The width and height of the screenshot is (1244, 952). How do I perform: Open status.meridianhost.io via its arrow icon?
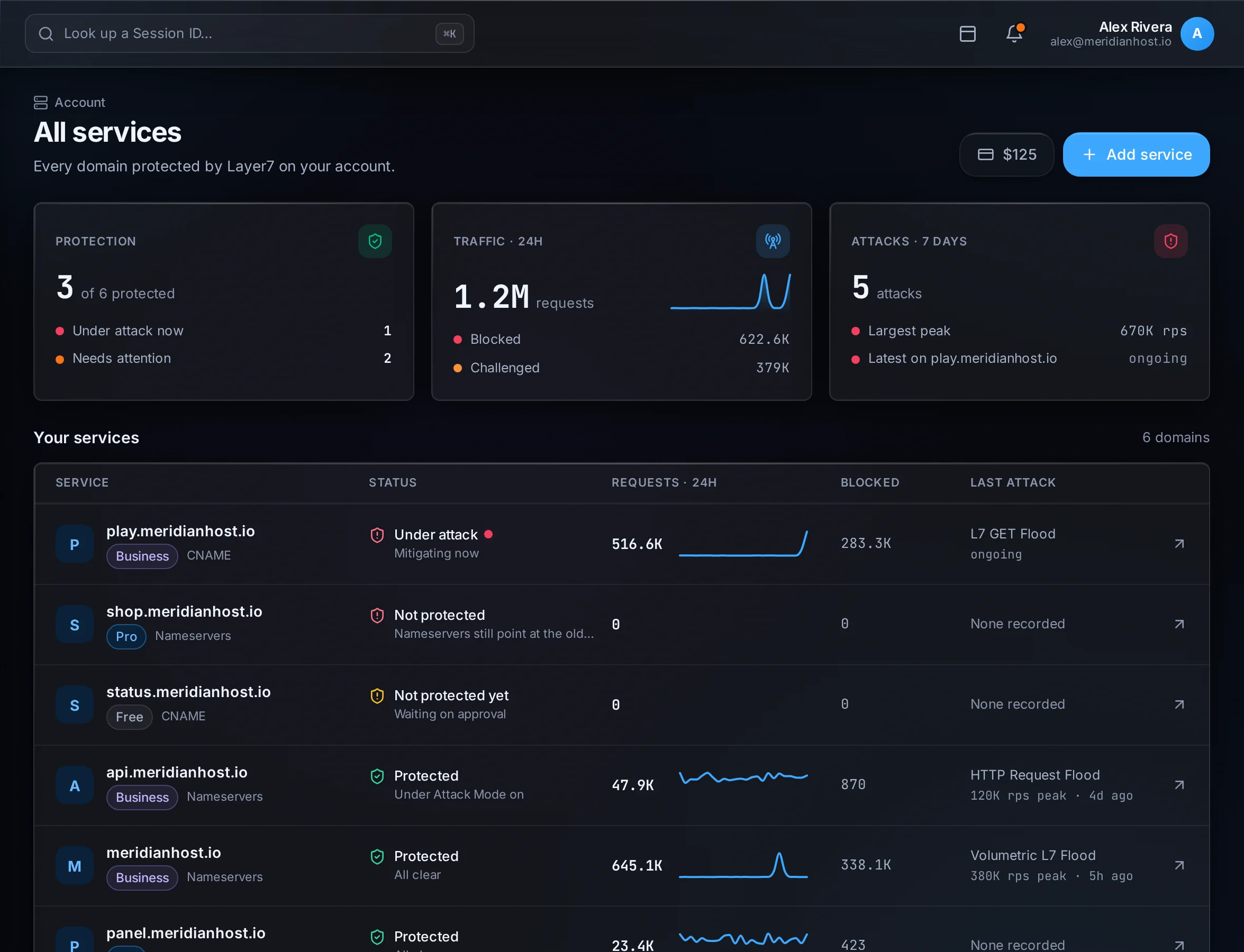pos(1179,705)
